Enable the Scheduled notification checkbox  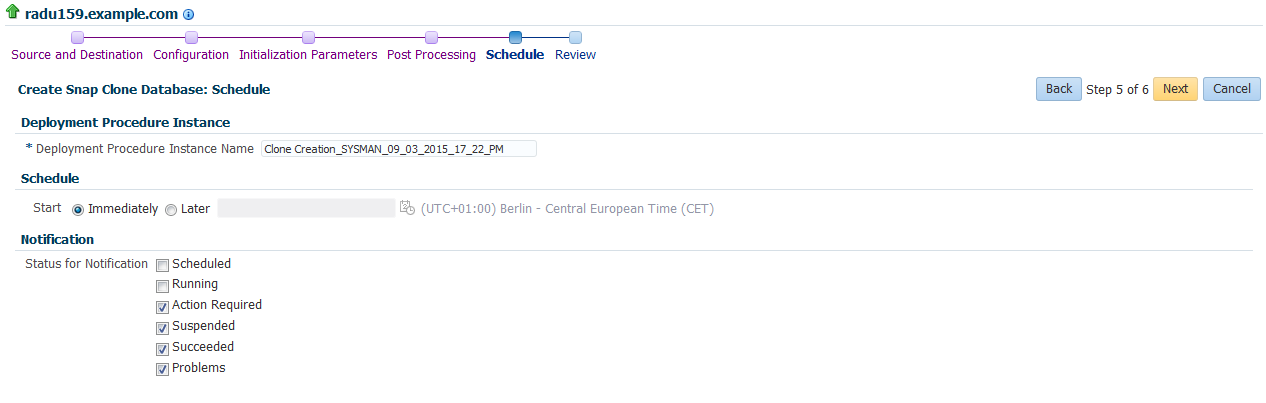click(x=162, y=265)
